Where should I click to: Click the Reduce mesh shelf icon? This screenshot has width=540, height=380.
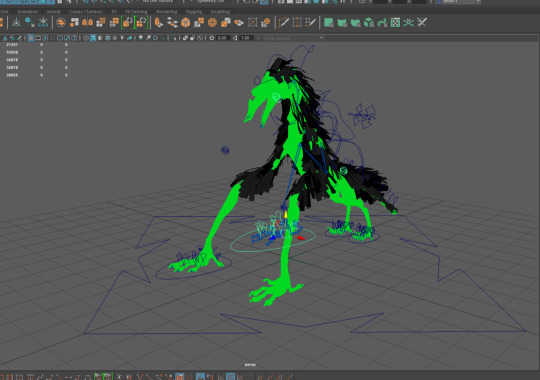pyautogui.click(x=114, y=23)
